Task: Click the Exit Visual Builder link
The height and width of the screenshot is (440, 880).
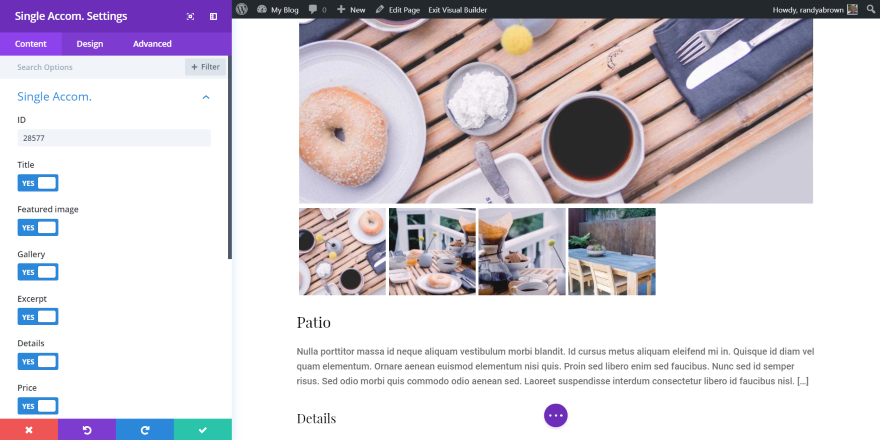Action: 457,10
